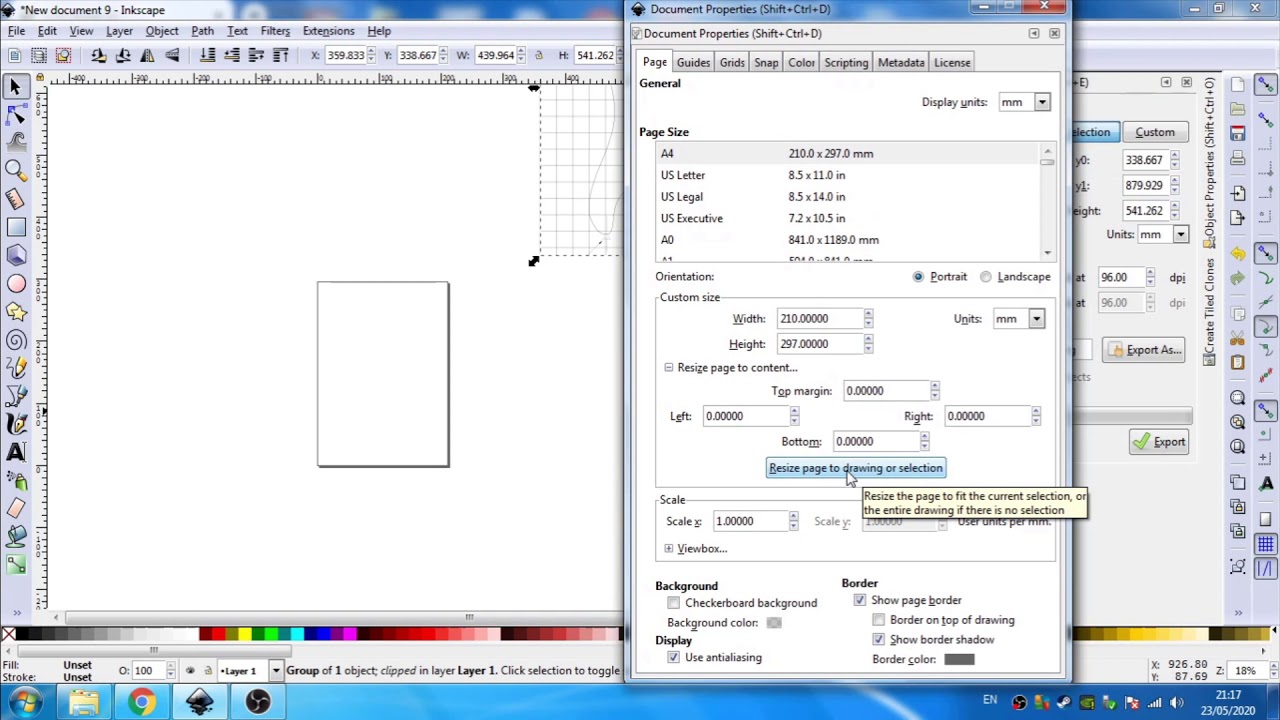
Task: Select the Bezier pen tool
Action: [15, 396]
